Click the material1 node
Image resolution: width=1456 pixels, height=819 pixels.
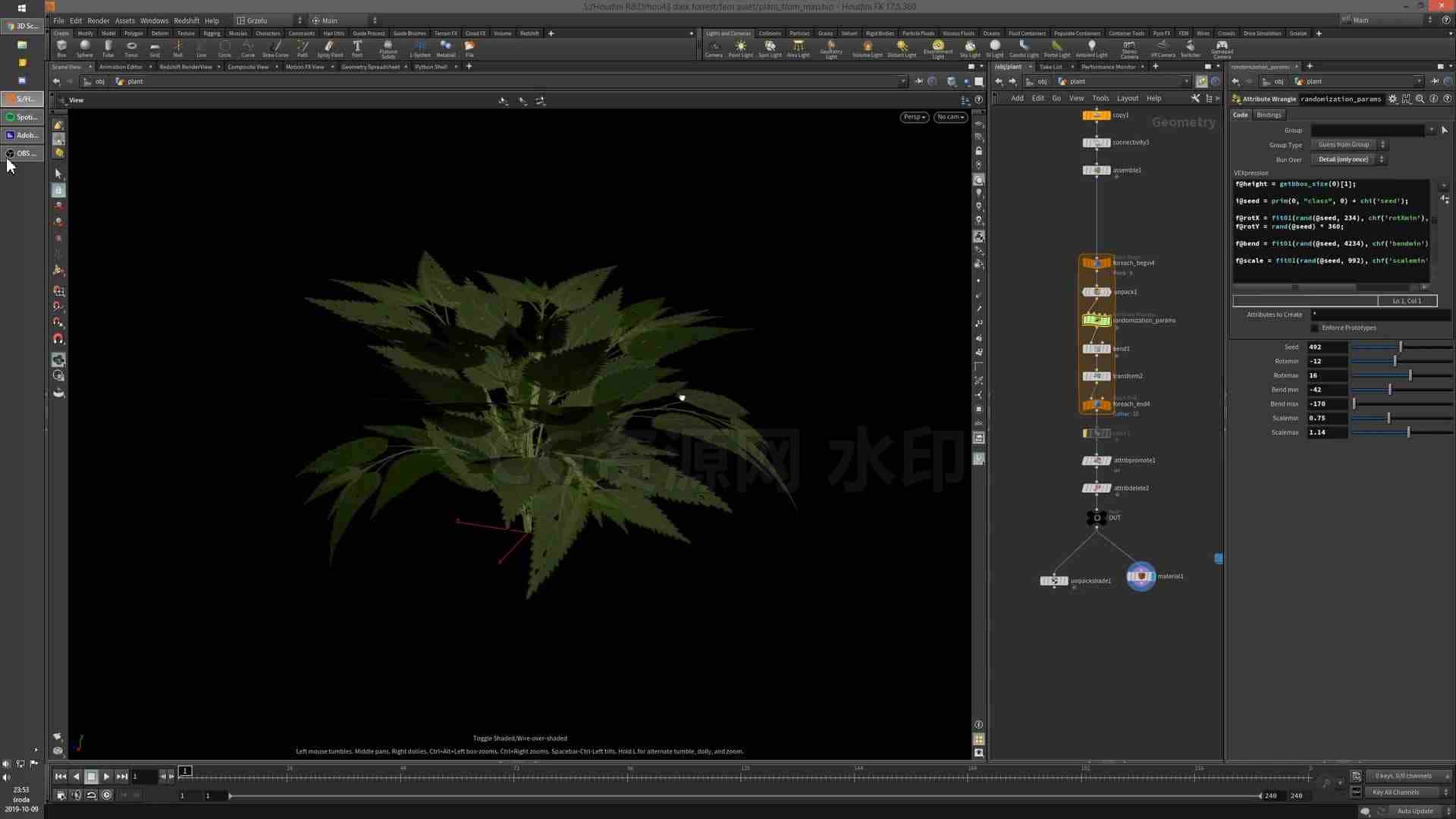click(1141, 576)
